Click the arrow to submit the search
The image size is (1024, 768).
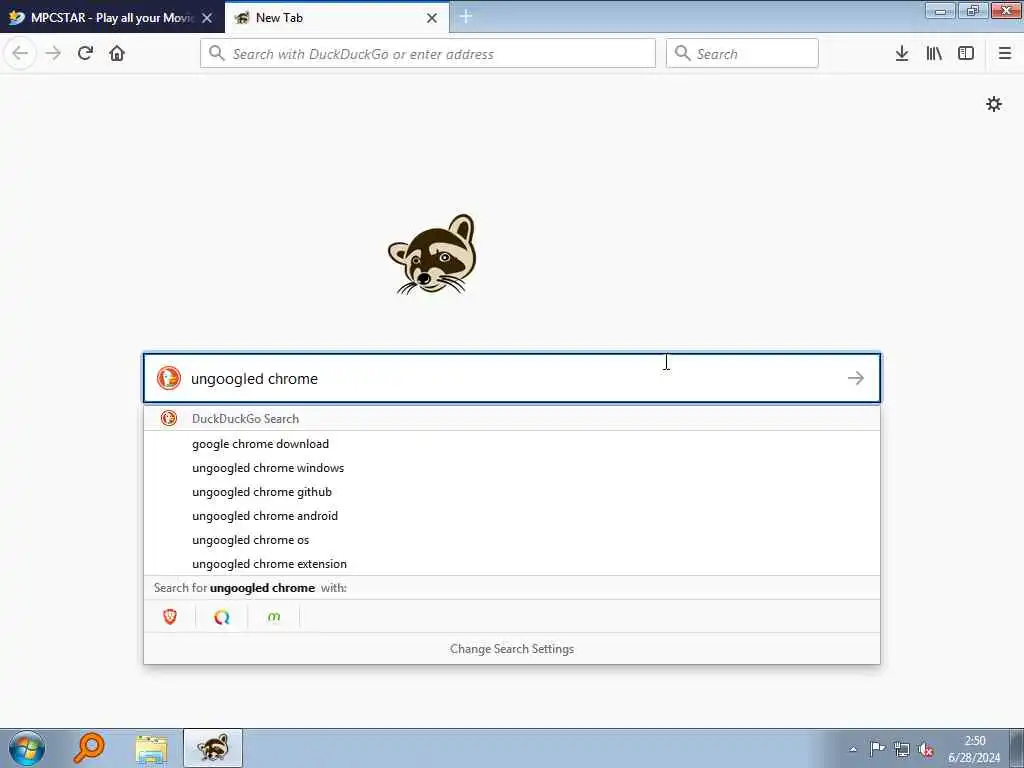(x=856, y=378)
